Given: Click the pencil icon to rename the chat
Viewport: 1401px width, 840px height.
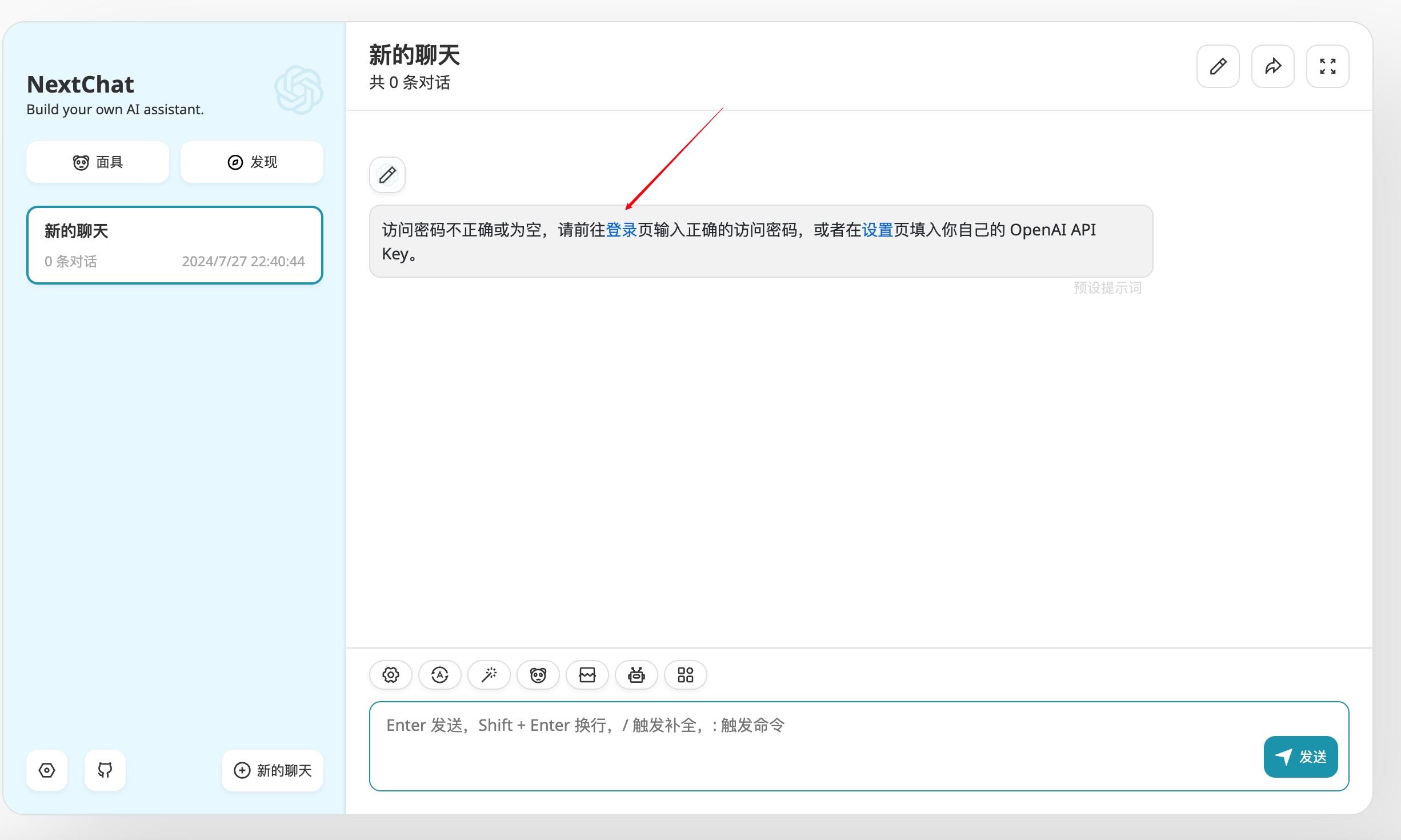Looking at the screenshot, I should point(1218,66).
